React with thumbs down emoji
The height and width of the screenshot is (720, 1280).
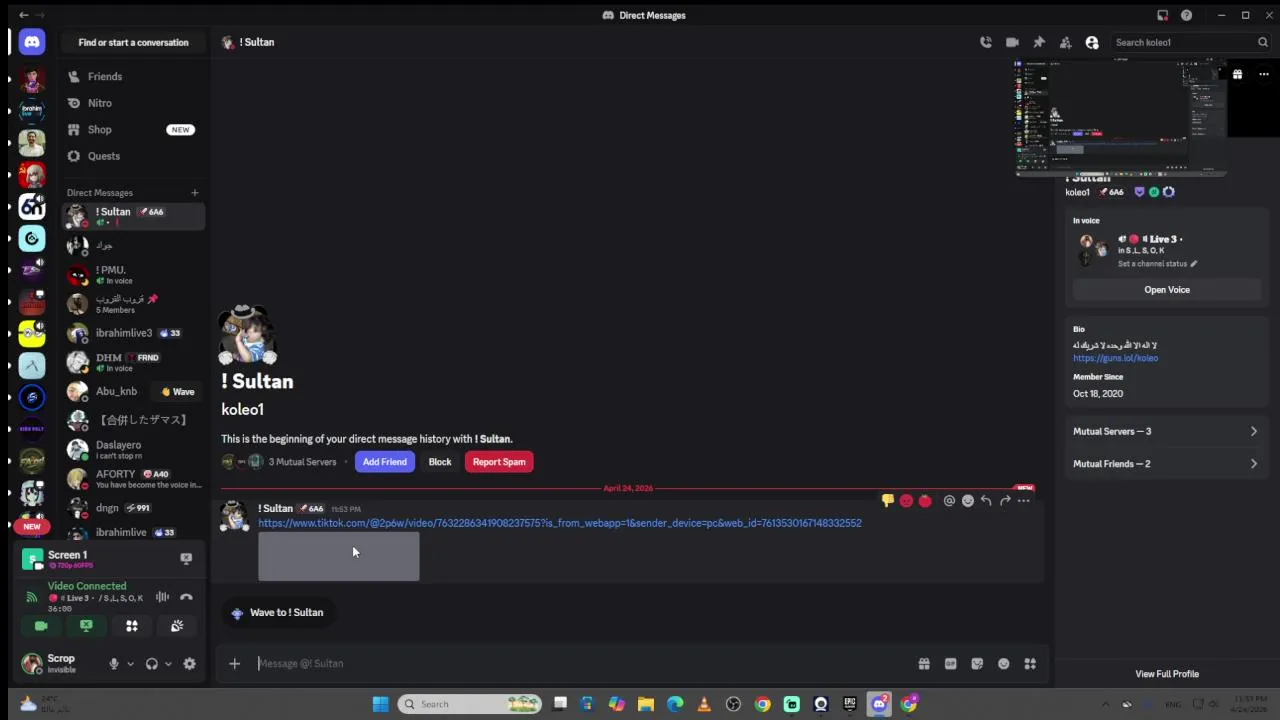coord(887,501)
